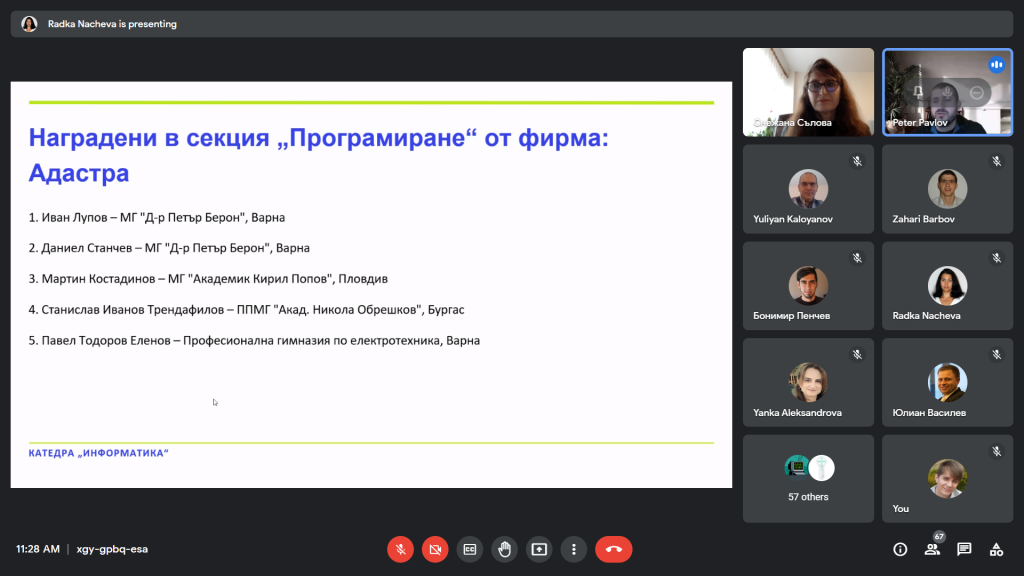
Task: Click the mute mic icon on Peter Pavlov's tile
Action: tap(947, 92)
